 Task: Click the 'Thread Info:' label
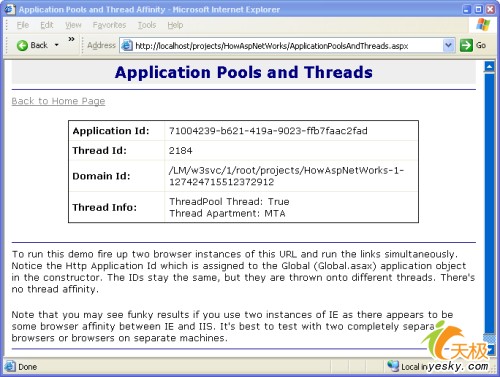click(104, 207)
